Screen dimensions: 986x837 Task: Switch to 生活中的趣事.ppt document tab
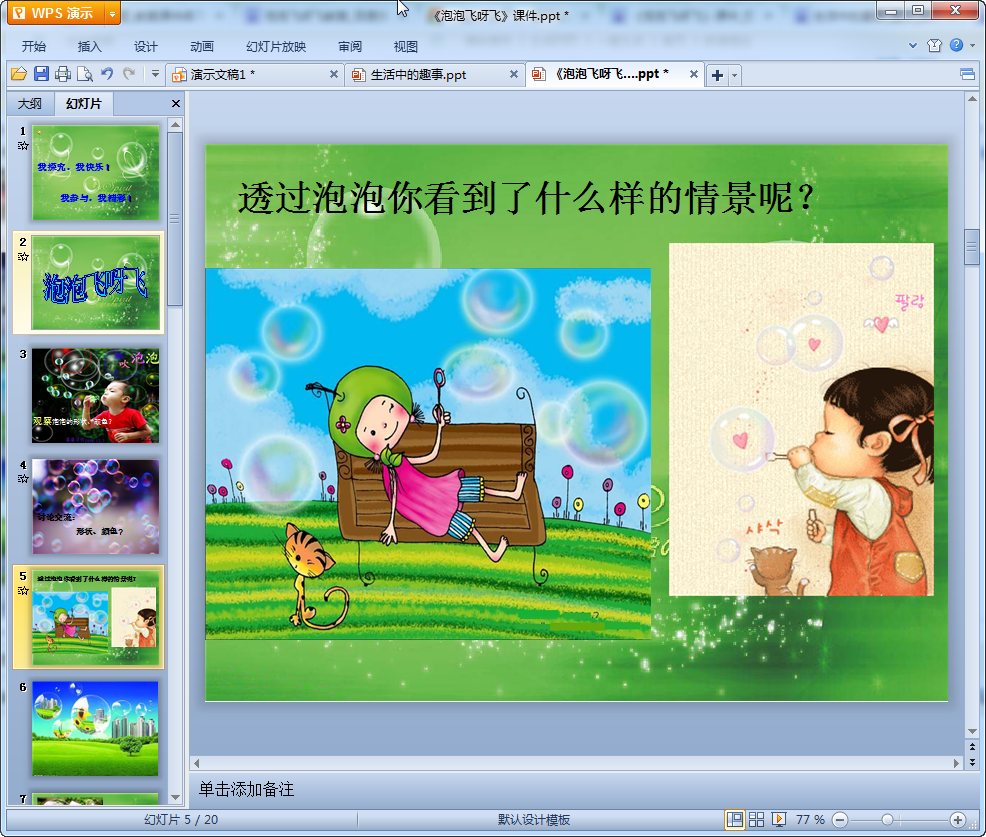(x=434, y=75)
